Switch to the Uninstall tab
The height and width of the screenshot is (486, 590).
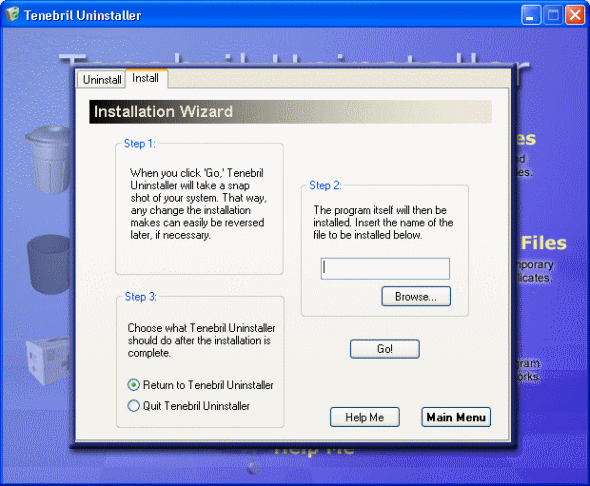pyautogui.click(x=101, y=80)
